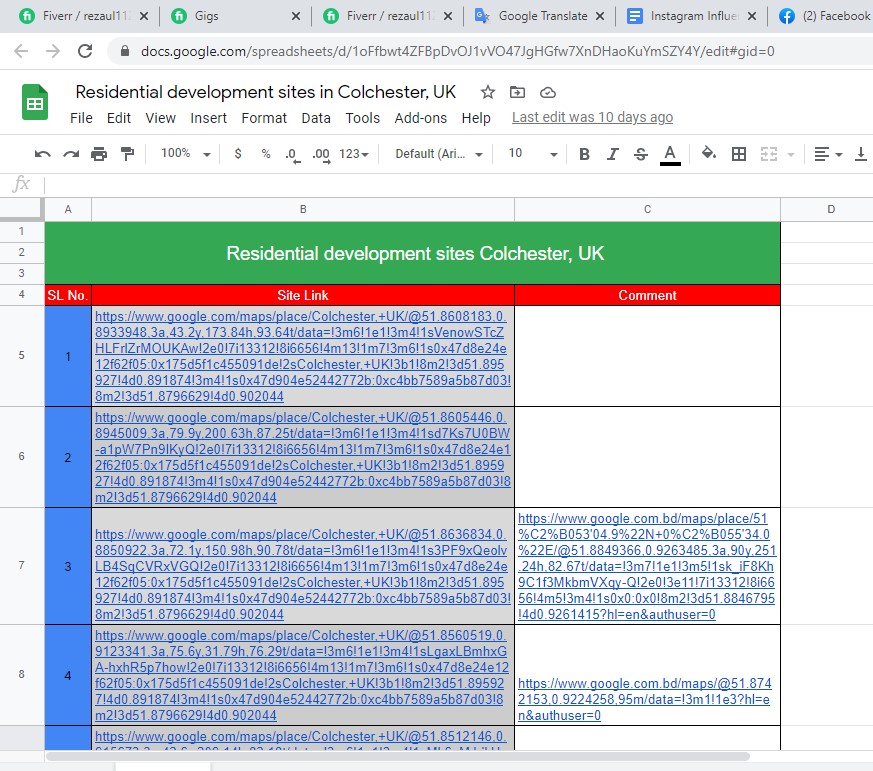Viewport: 873px width, 771px height.
Task: Open the Borders tool
Action: [739, 154]
